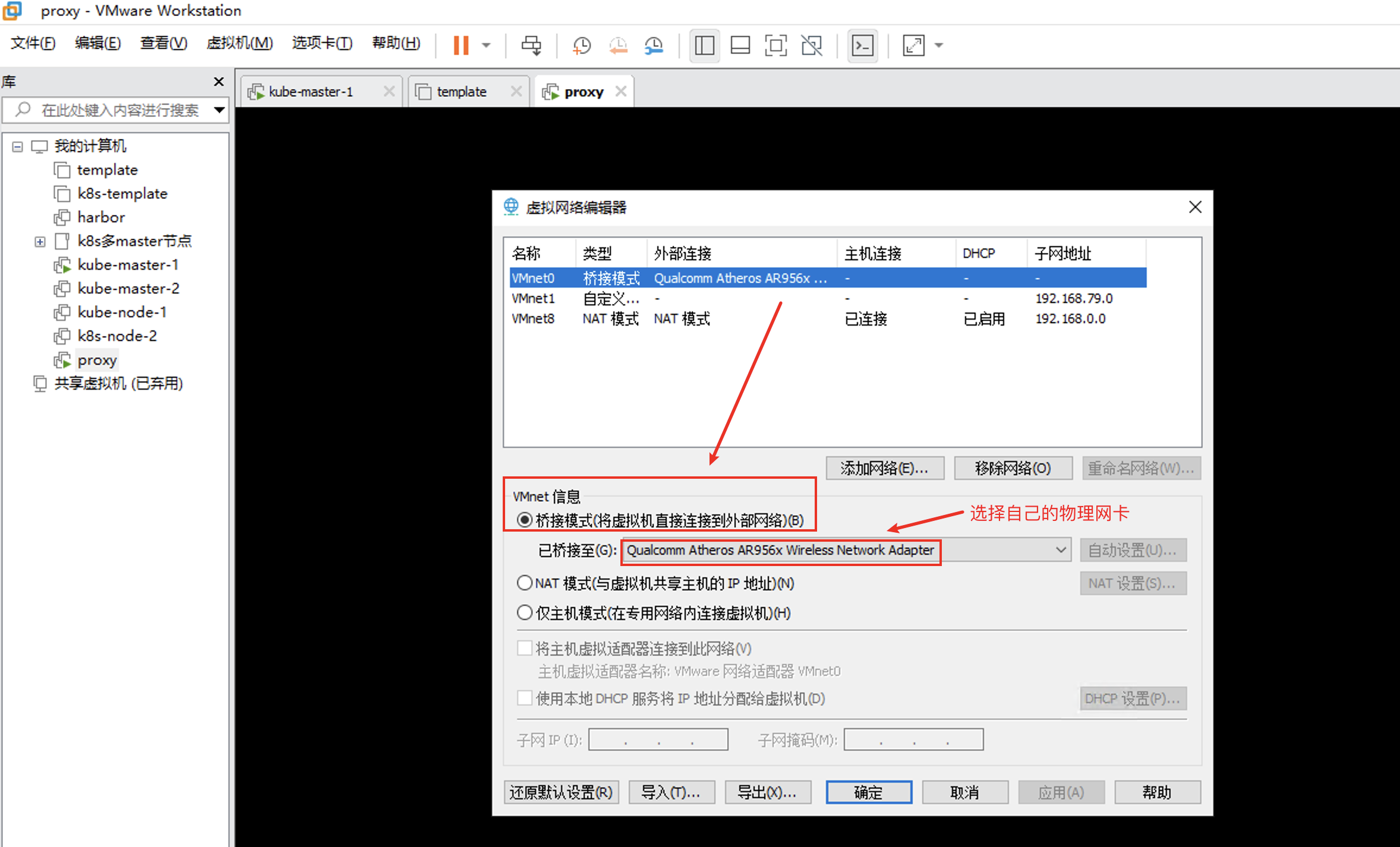Close the template tab
1400x847 pixels.
[x=516, y=91]
